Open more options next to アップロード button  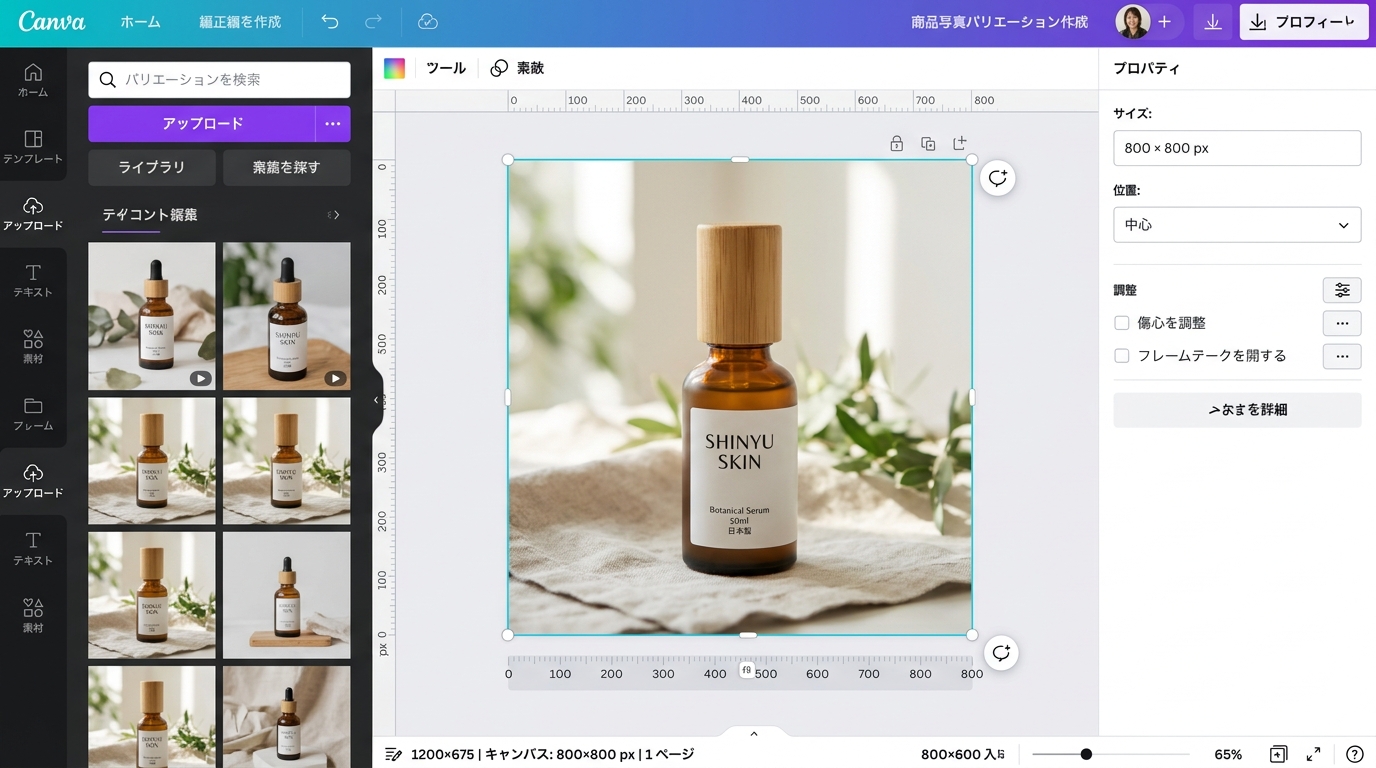click(333, 124)
